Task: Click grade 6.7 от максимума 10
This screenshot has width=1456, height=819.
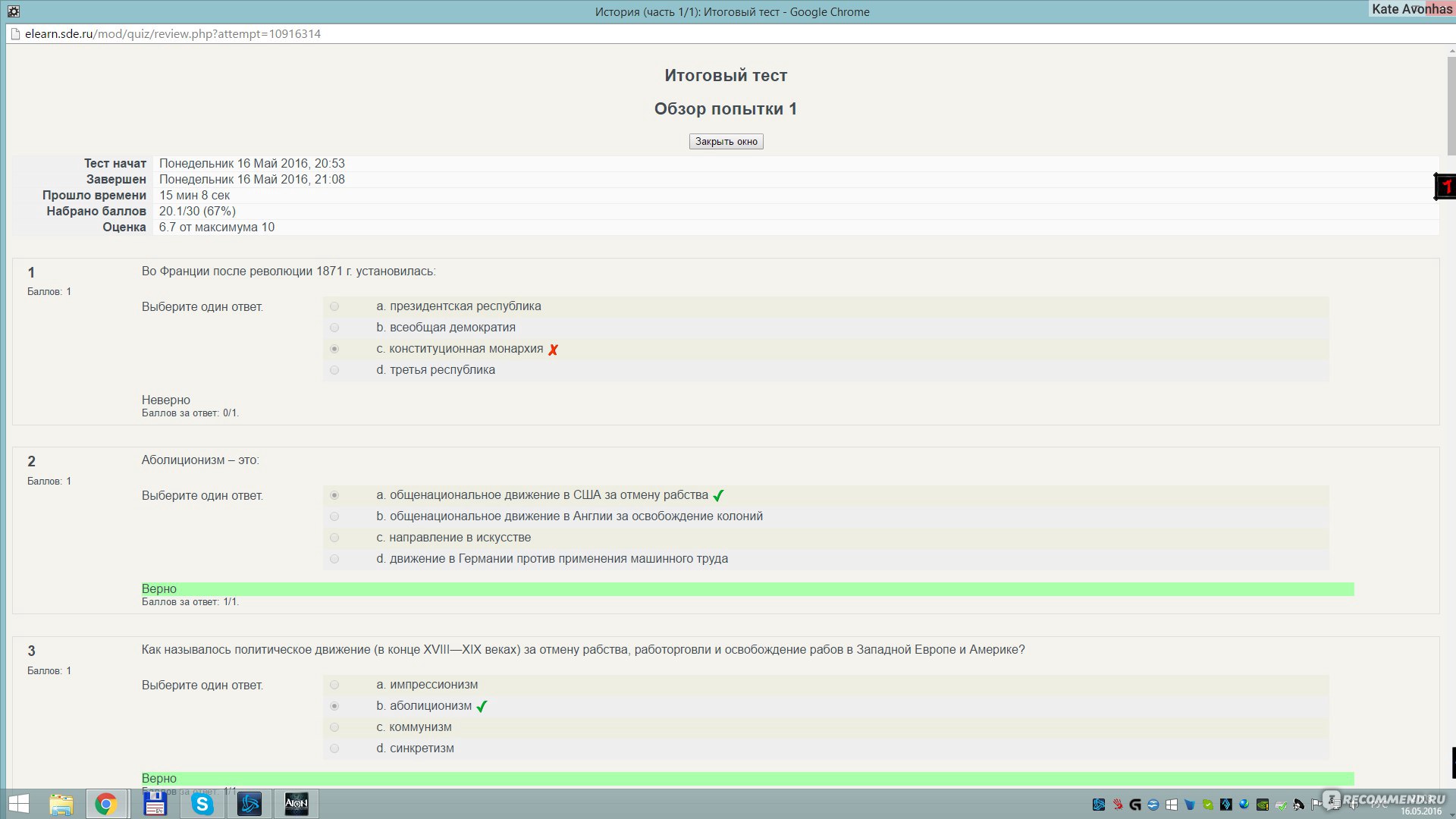Action: click(x=217, y=227)
